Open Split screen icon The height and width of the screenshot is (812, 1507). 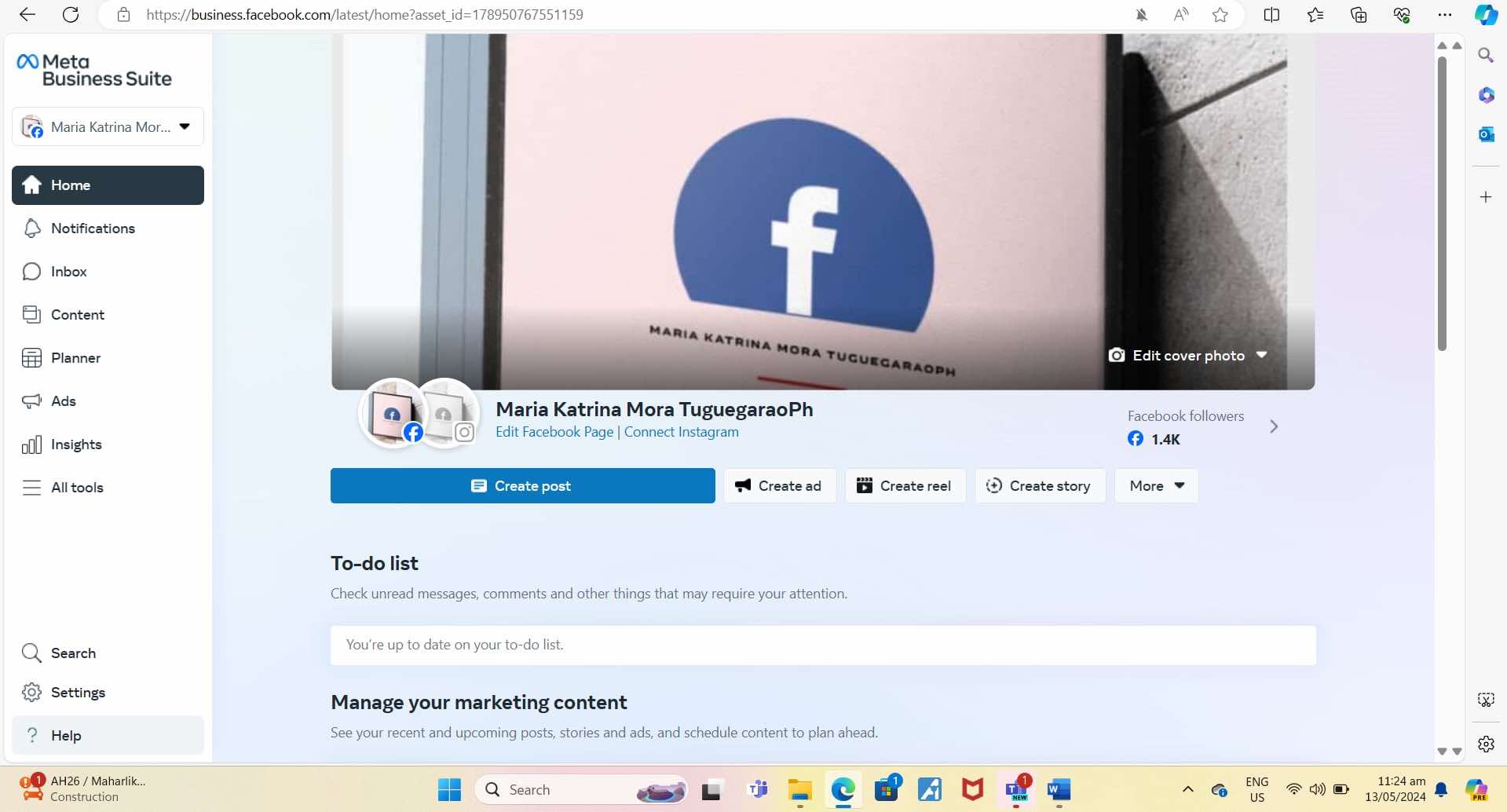[x=1271, y=15]
